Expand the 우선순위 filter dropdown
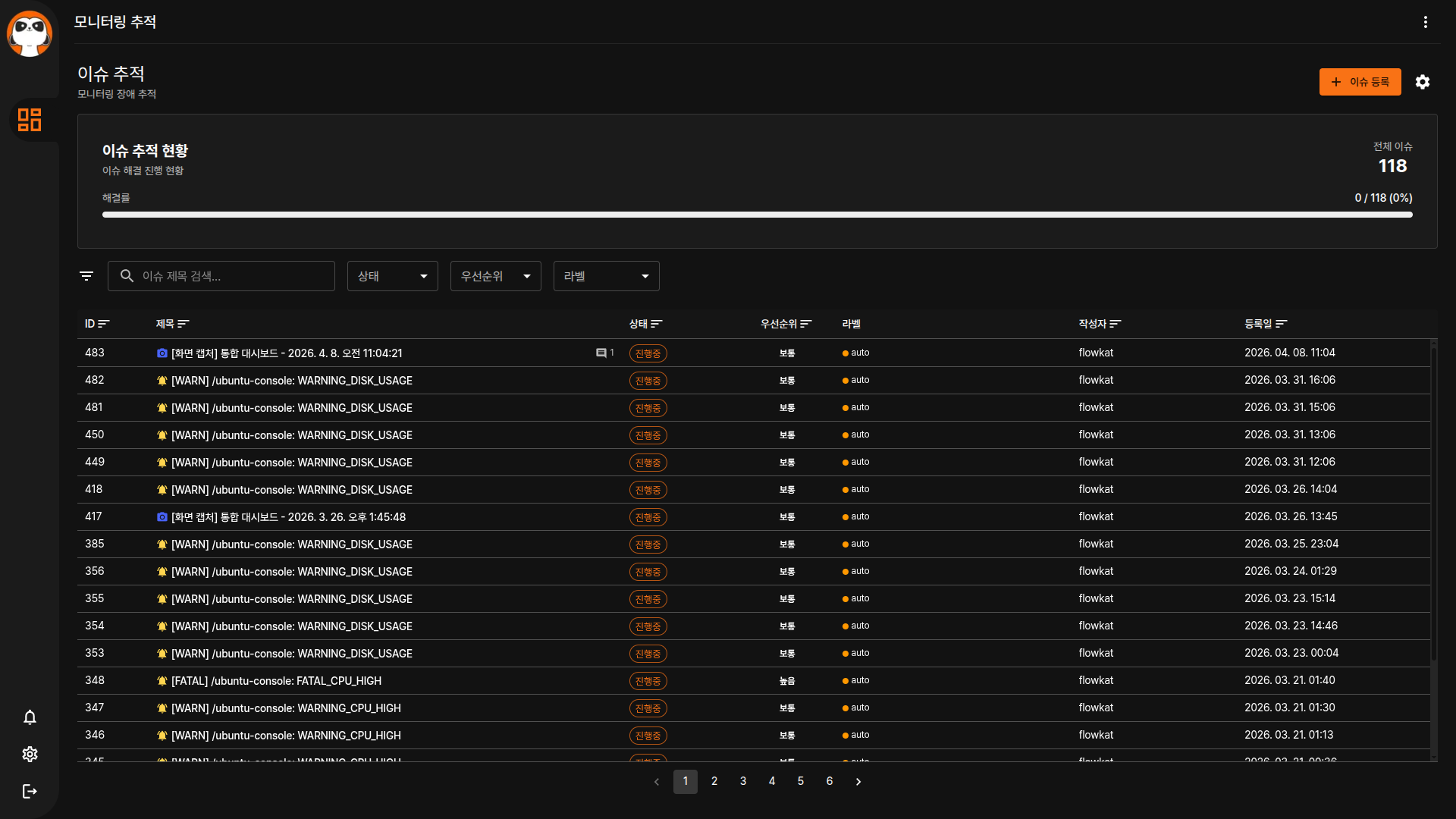The image size is (1456, 819). 496,276
